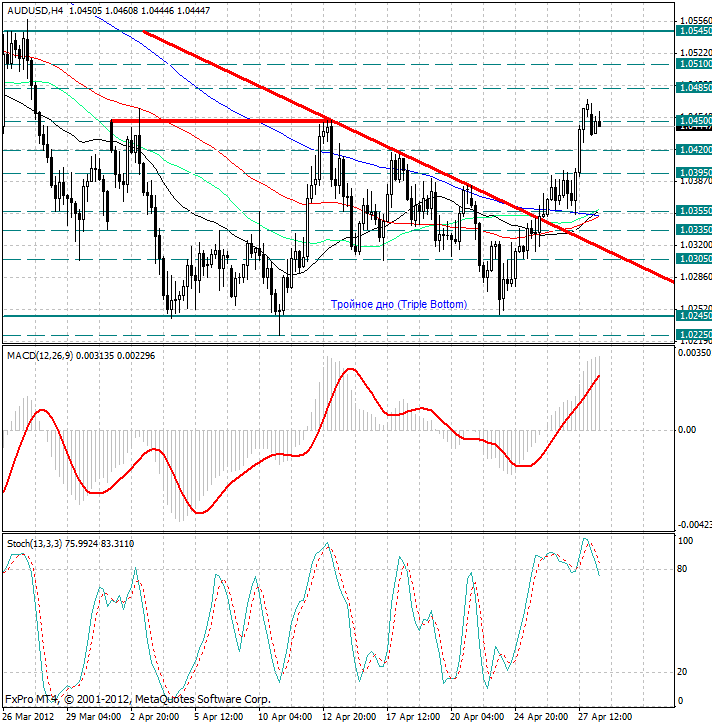
Task: Select the Triple Bottom annotation label
Action: coord(399,304)
